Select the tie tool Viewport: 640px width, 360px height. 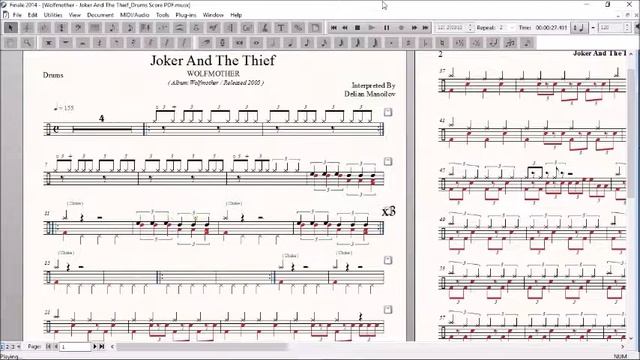pyautogui.click(x=493, y=42)
